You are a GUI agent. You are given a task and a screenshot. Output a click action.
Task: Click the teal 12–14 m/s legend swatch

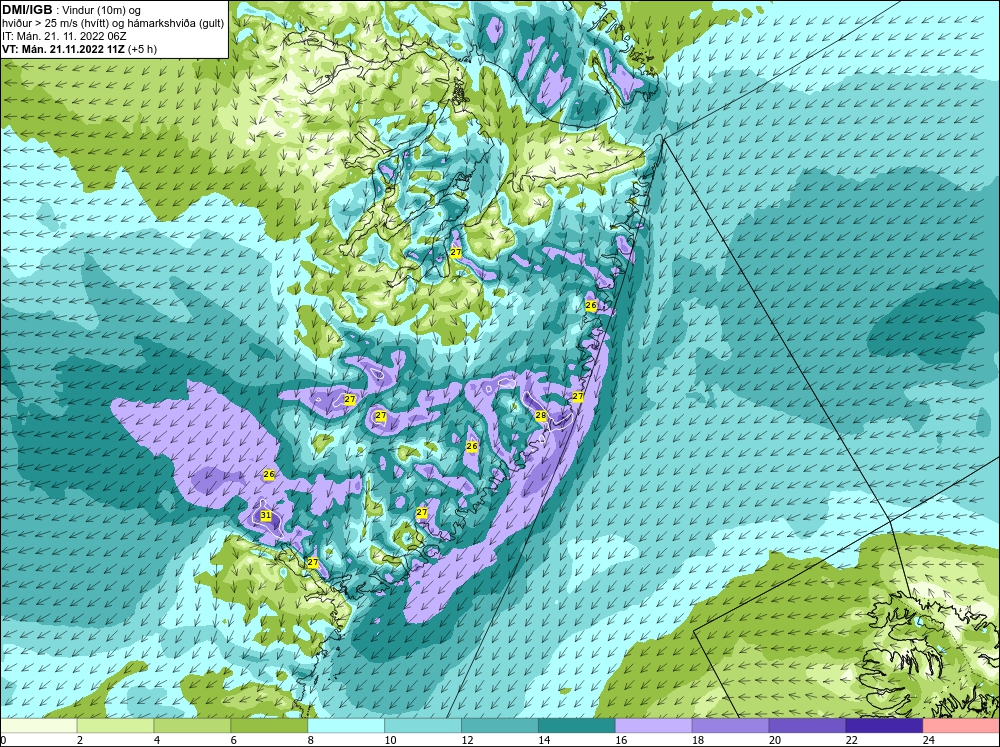point(499,725)
